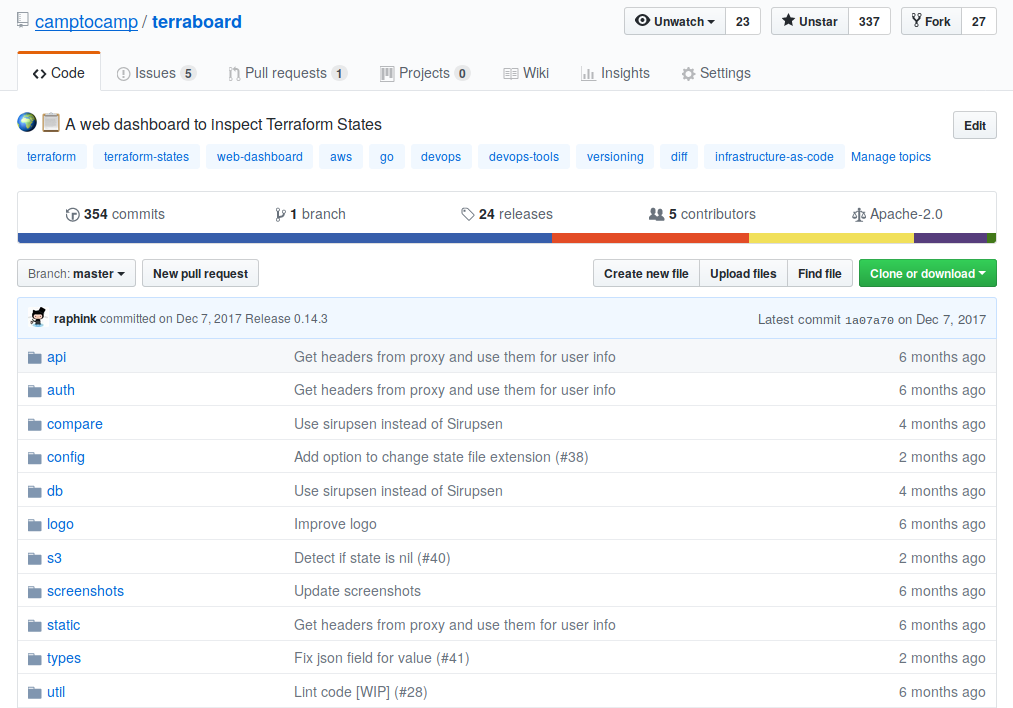Image resolution: width=1013 pixels, height=708 pixels.
Task: Open the Settings tab
Action: pos(716,73)
